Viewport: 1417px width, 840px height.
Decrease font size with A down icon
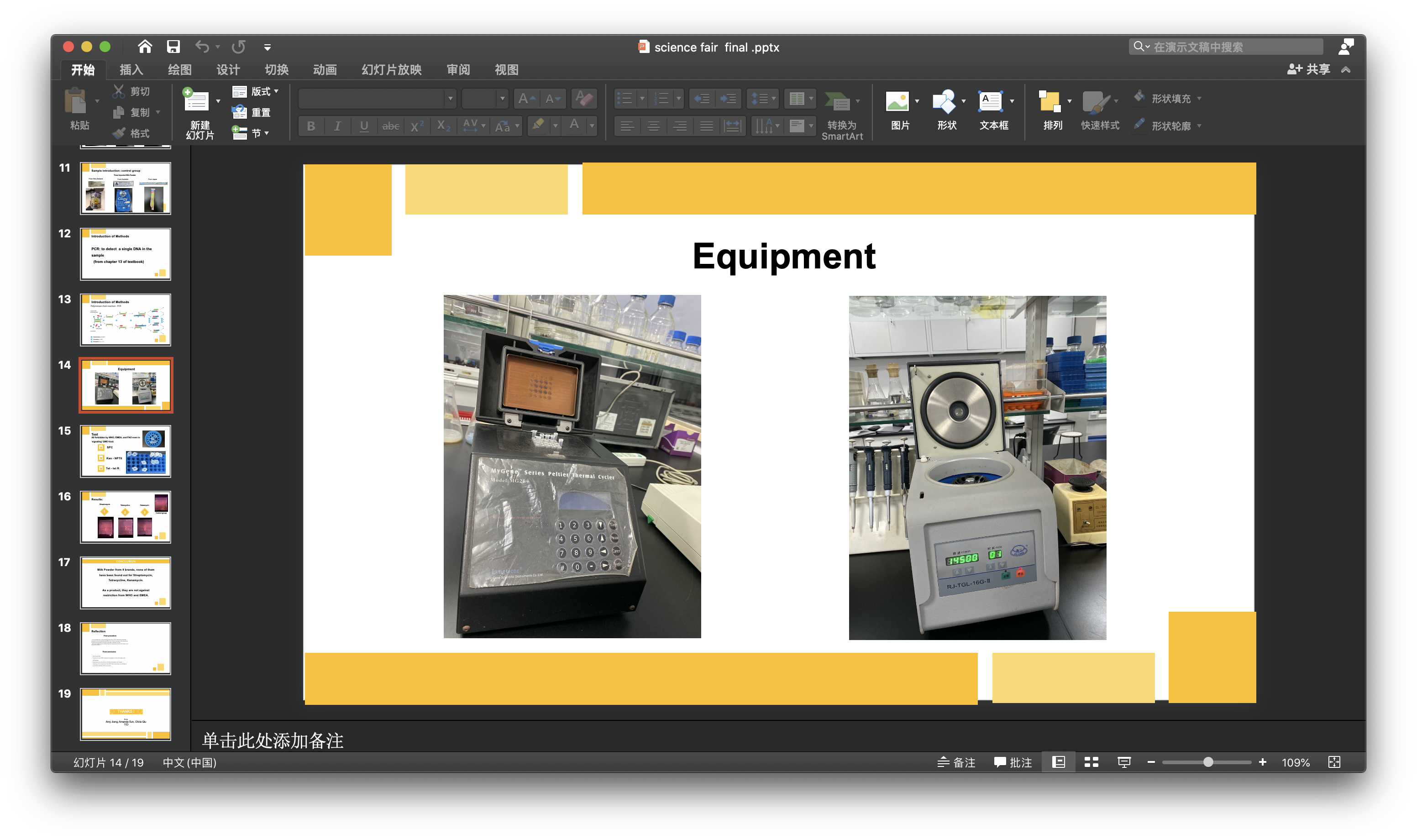pos(552,99)
